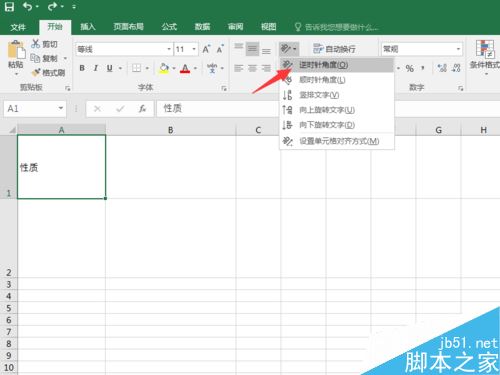This screenshot has height=375, width=500.
Task: Click the Save icon in quick access toolbar
Action: point(9,6)
